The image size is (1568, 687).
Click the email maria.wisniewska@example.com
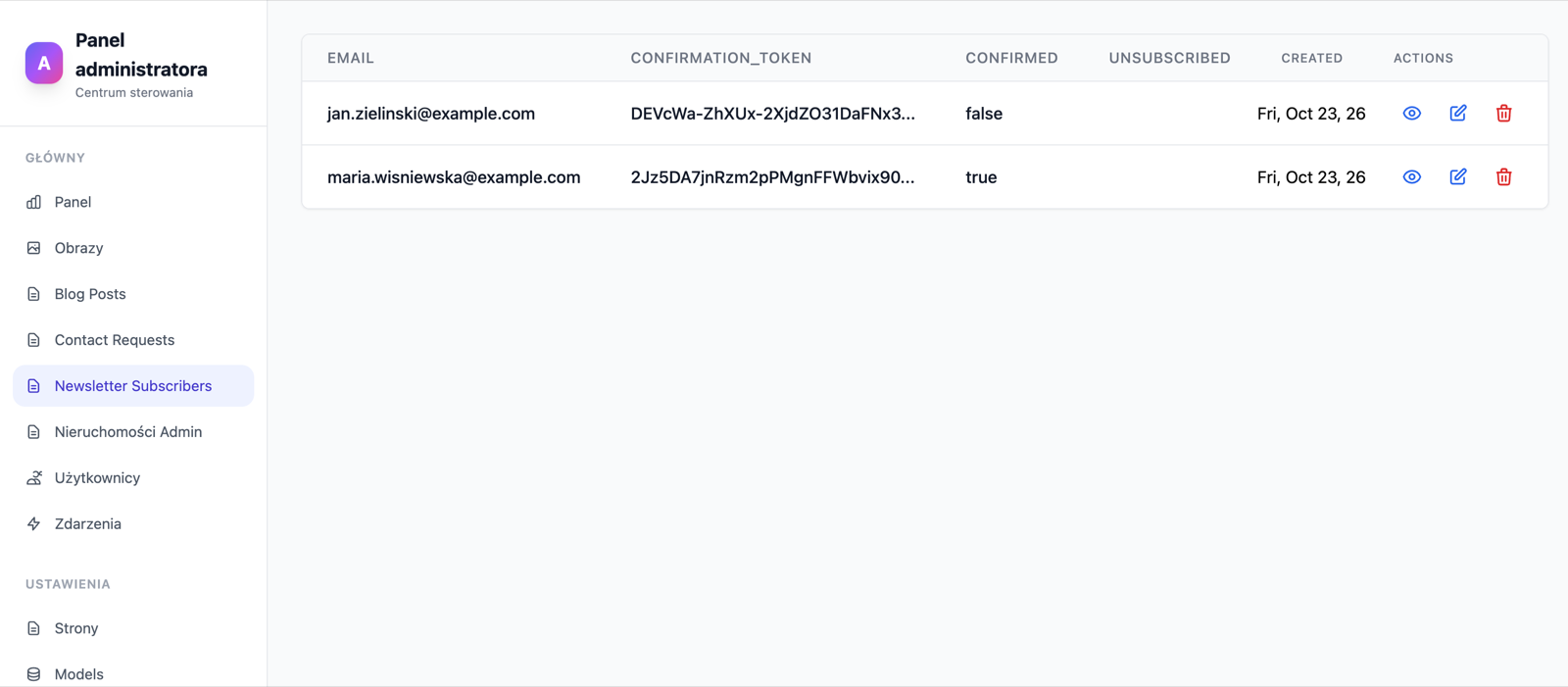pos(454,177)
